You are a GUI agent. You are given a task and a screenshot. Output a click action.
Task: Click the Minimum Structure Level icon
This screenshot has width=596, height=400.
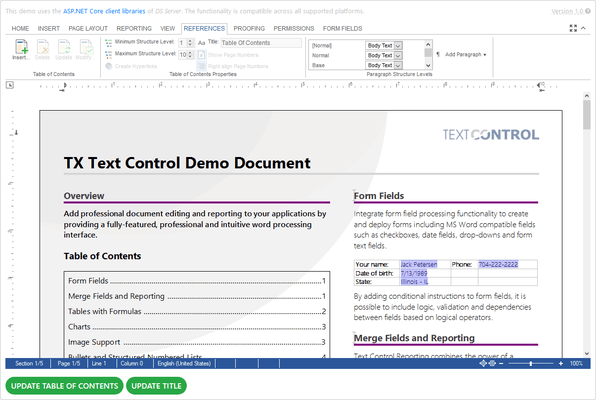click(108, 42)
